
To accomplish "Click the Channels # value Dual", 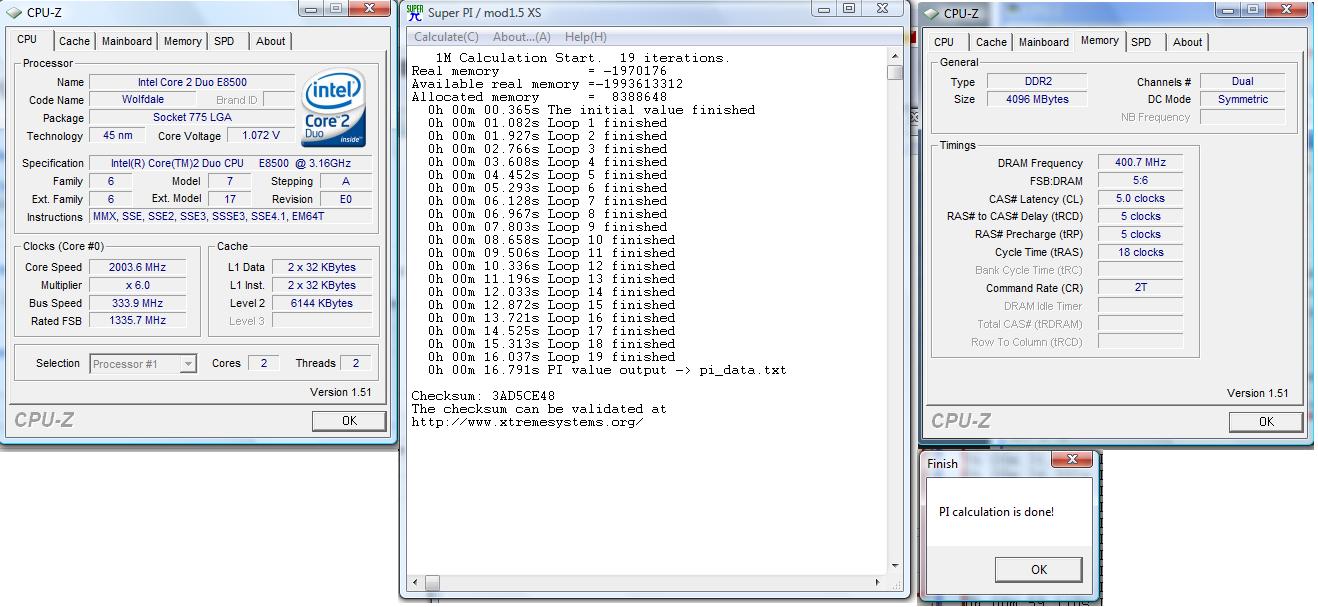I will click(1243, 82).
